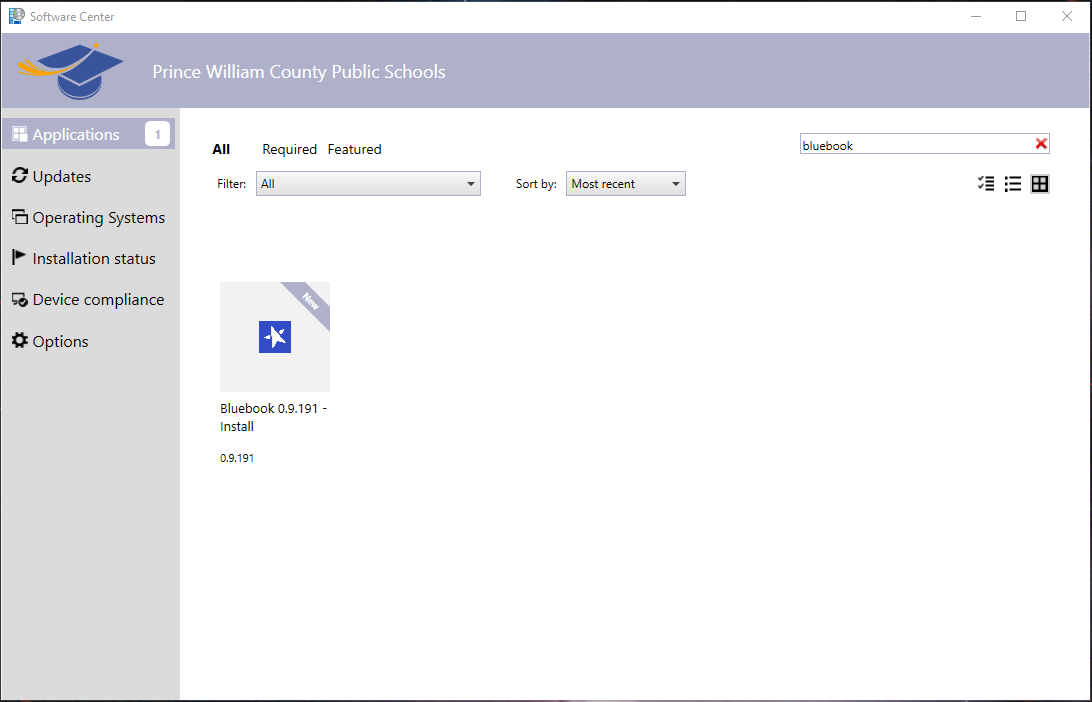Click the New ribbon on Bluebook tile
This screenshot has height=702, width=1092.
[x=310, y=301]
